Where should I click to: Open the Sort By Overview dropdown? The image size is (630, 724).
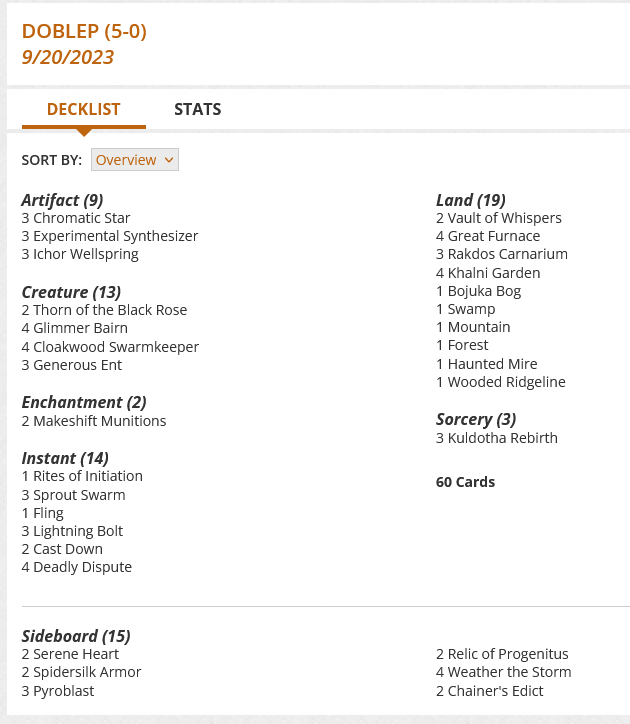135,160
